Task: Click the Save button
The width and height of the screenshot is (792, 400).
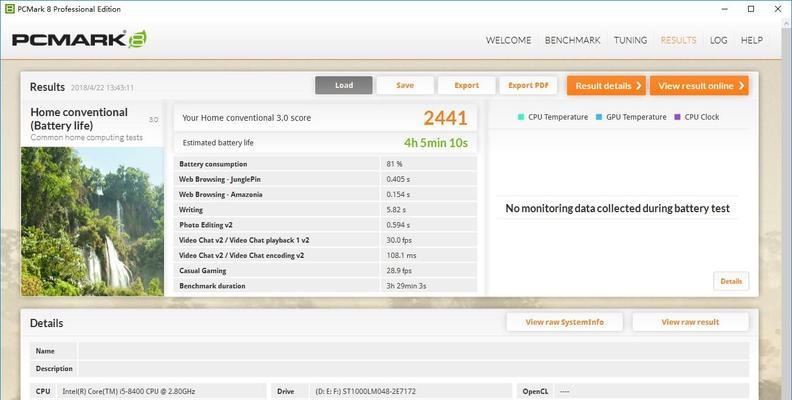Action: (405, 85)
